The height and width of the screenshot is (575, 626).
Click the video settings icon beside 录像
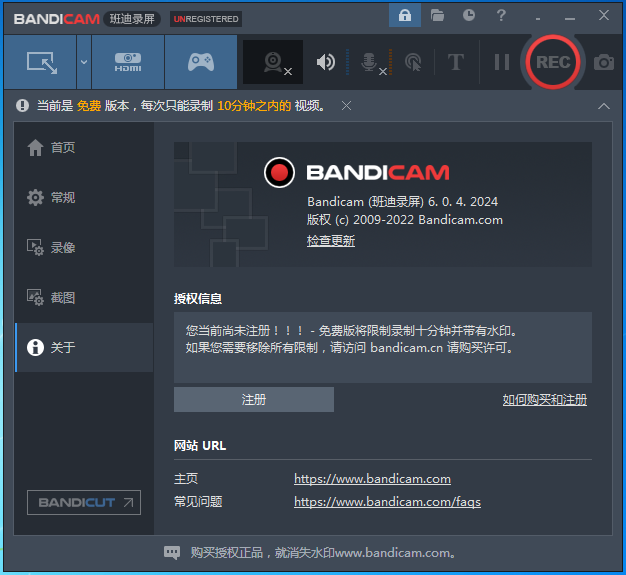pyautogui.click(x=35, y=248)
